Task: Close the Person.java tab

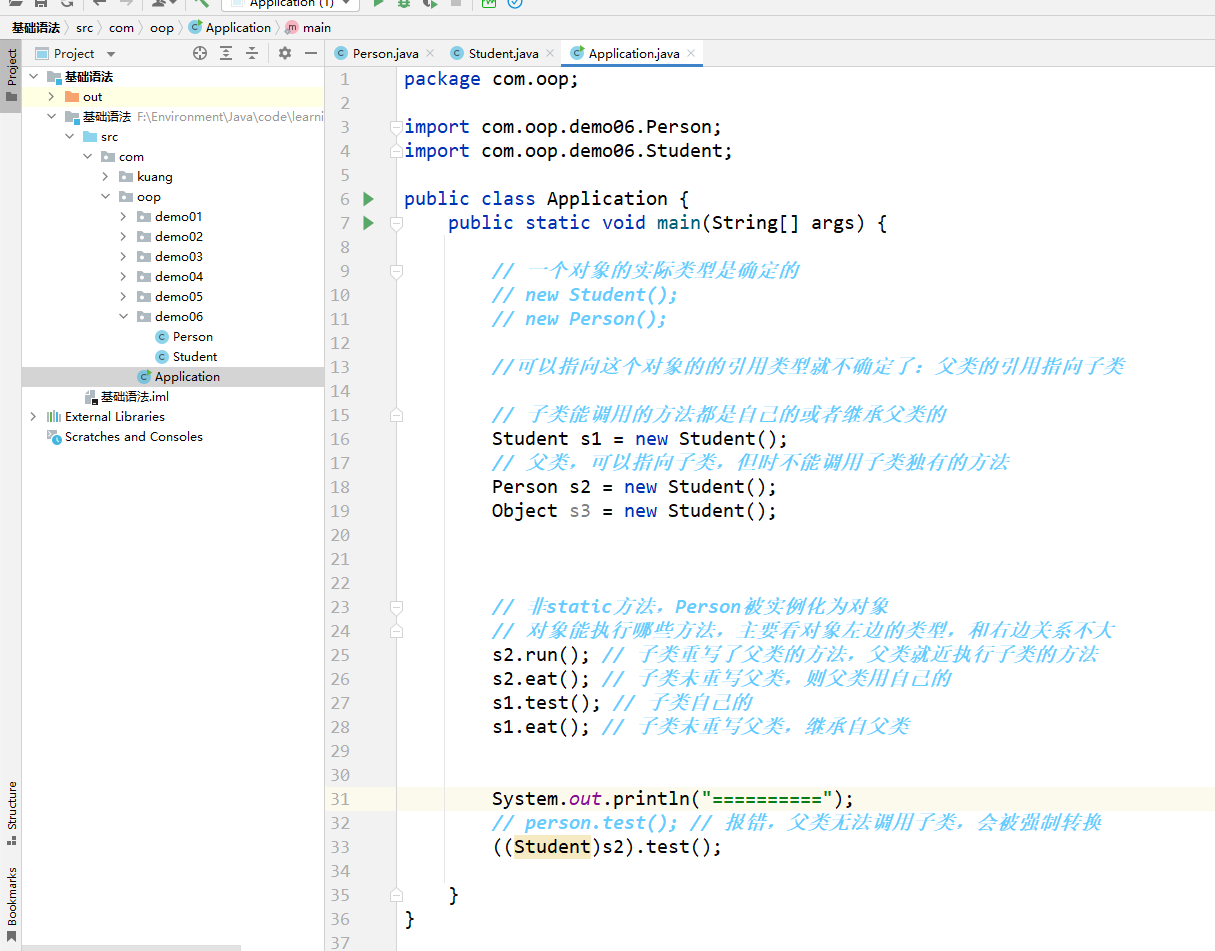Action: (430, 53)
